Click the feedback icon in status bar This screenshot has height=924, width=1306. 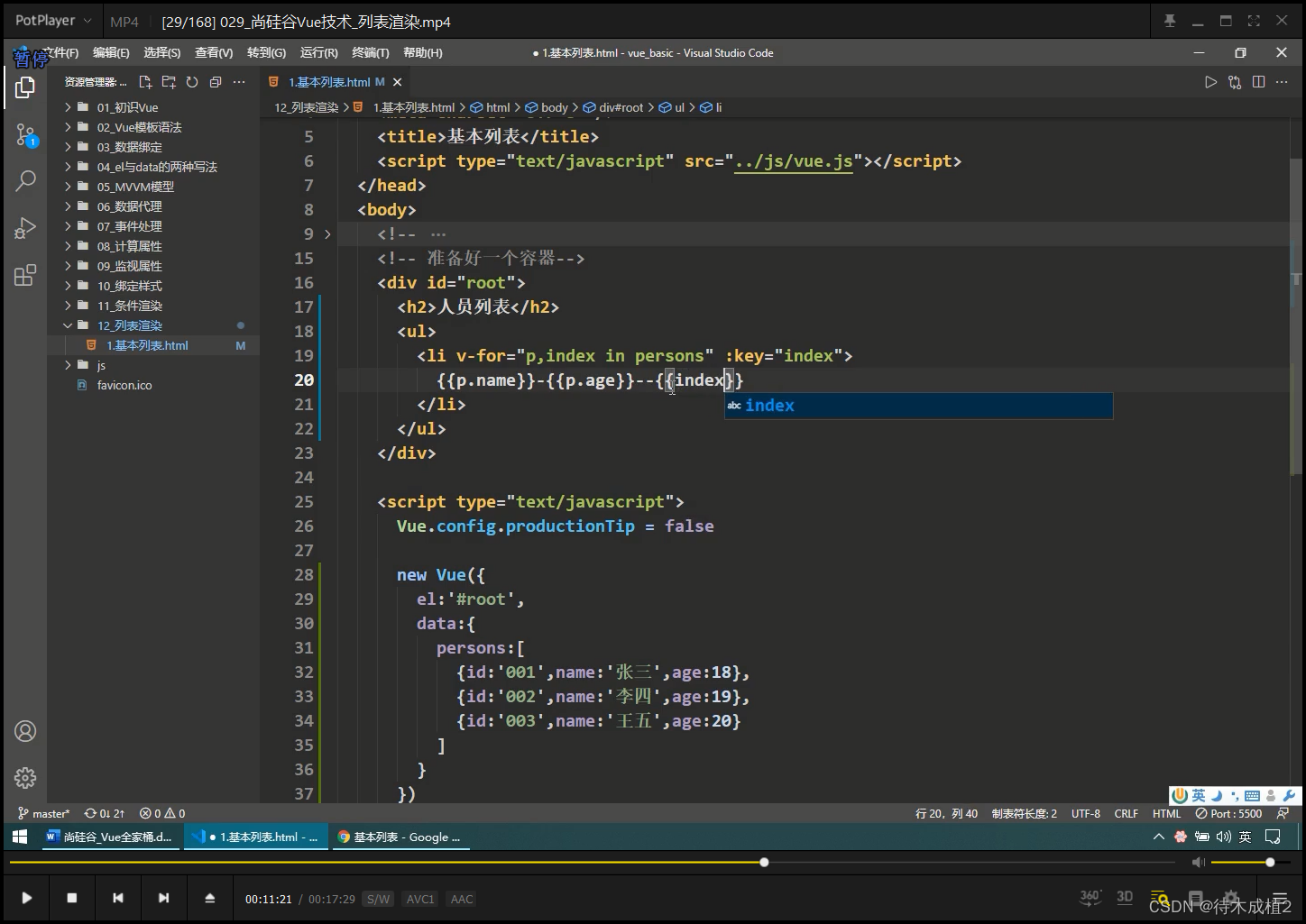(x=1283, y=813)
